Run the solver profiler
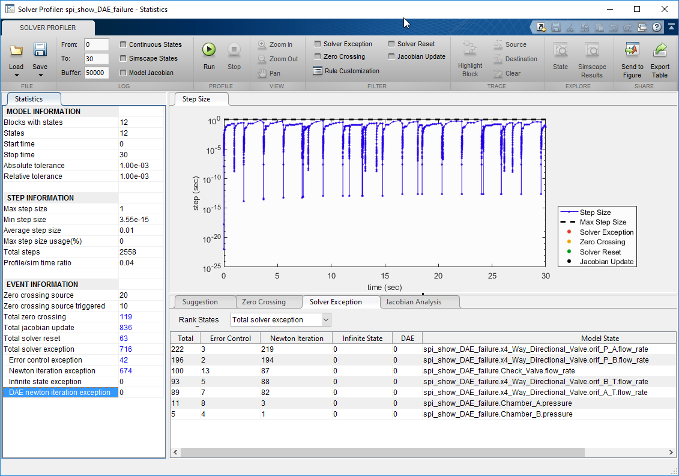 [x=209, y=49]
